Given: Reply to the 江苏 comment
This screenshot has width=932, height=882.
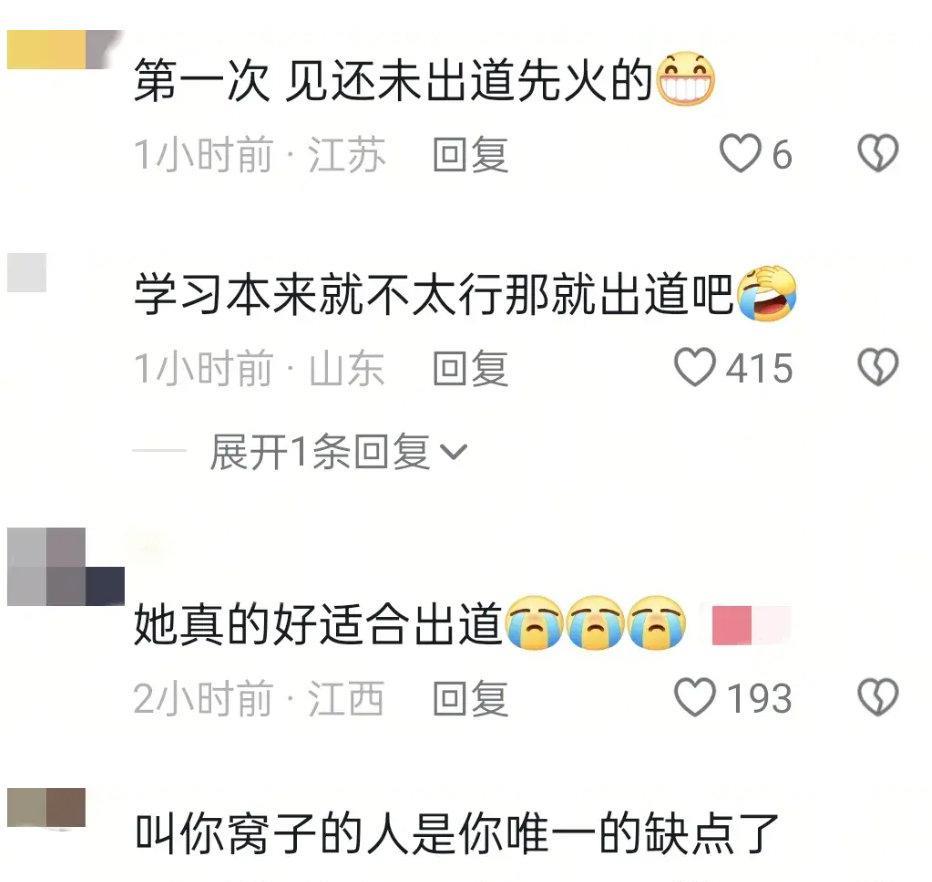Looking at the screenshot, I should tap(470, 155).
